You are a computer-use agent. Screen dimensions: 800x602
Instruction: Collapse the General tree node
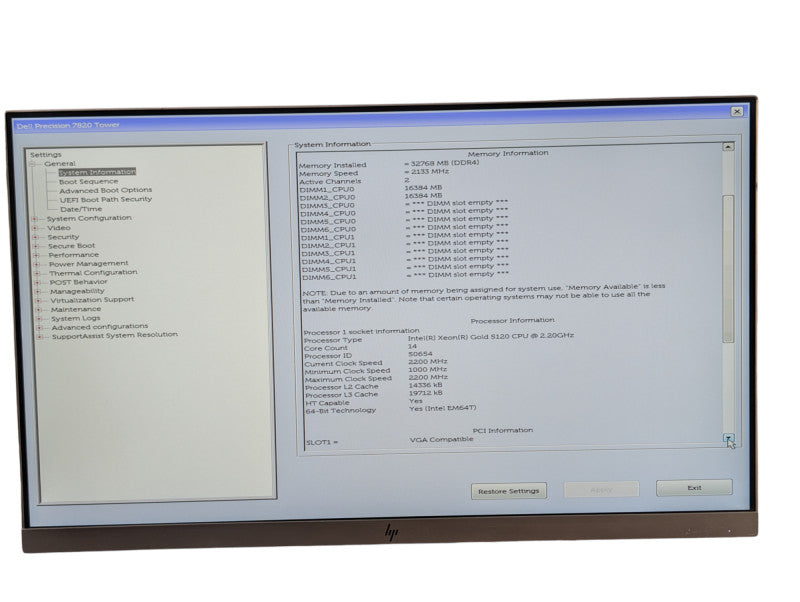(x=33, y=164)
